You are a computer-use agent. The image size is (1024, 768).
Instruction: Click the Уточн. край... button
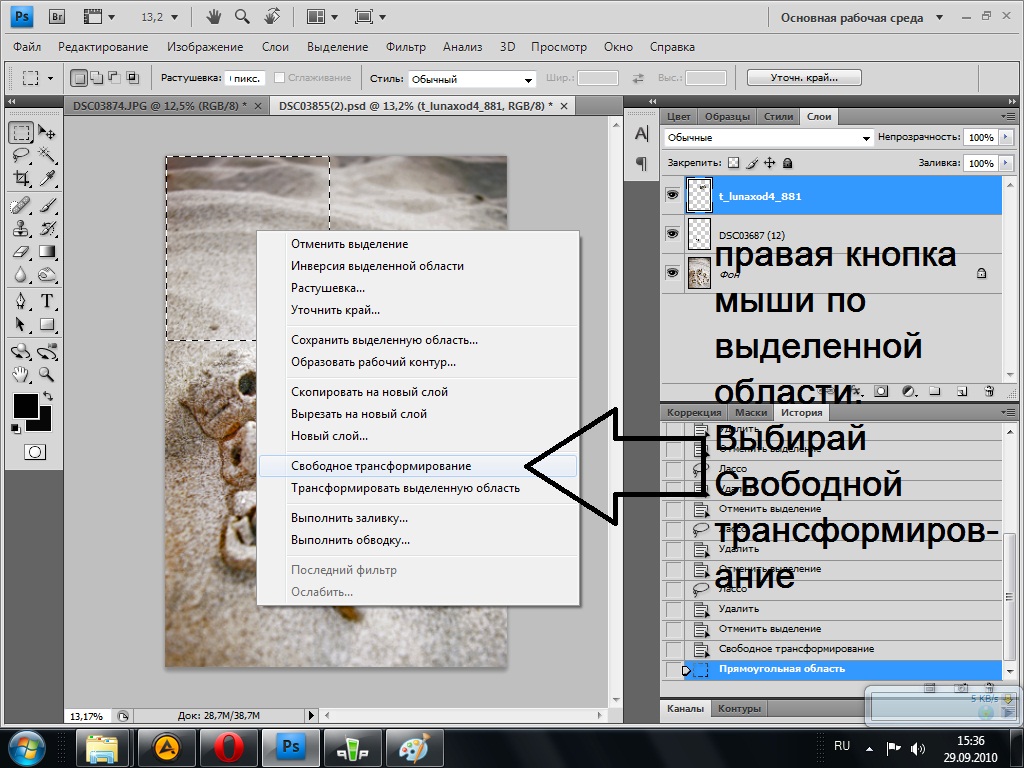click(x=804, y=78)
